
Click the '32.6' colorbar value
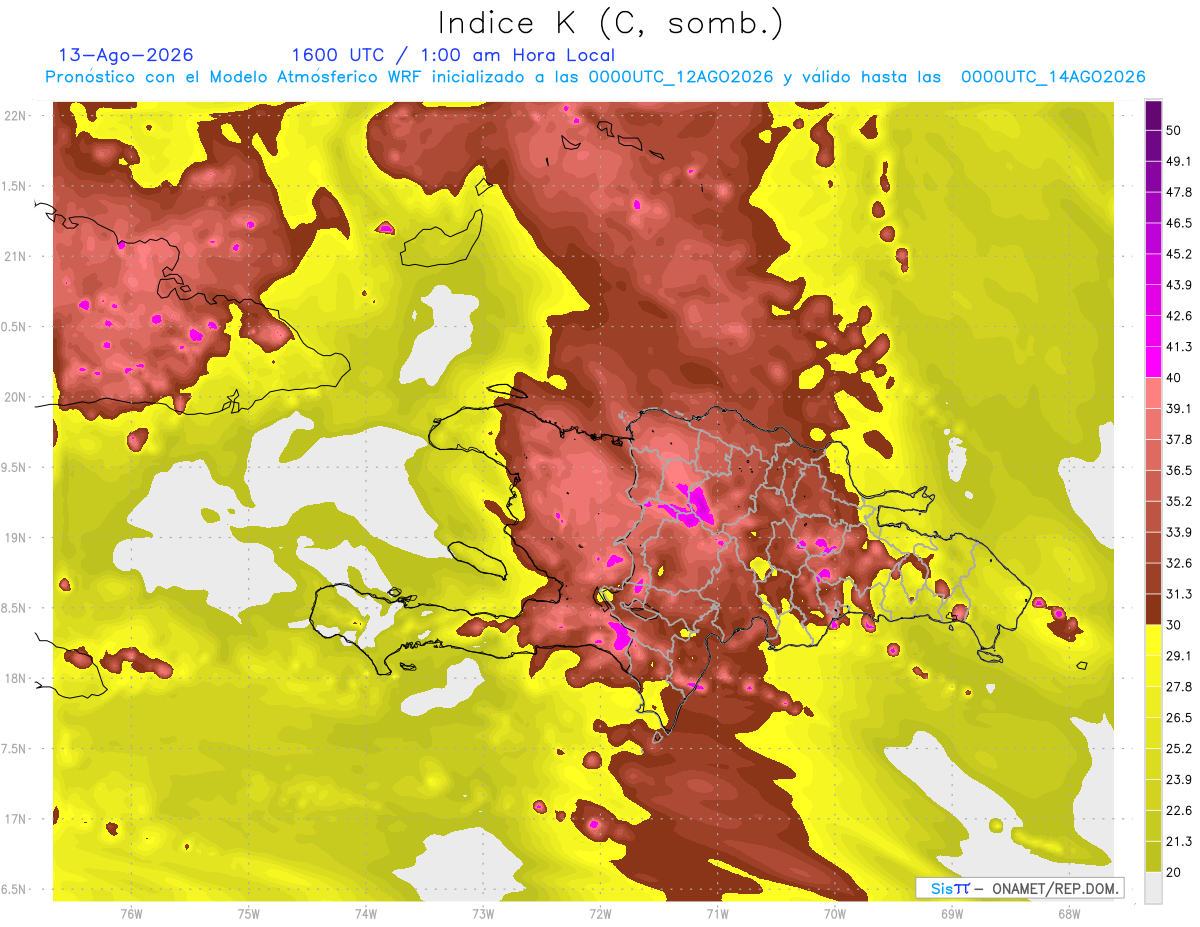click(x=1178, y=563)
